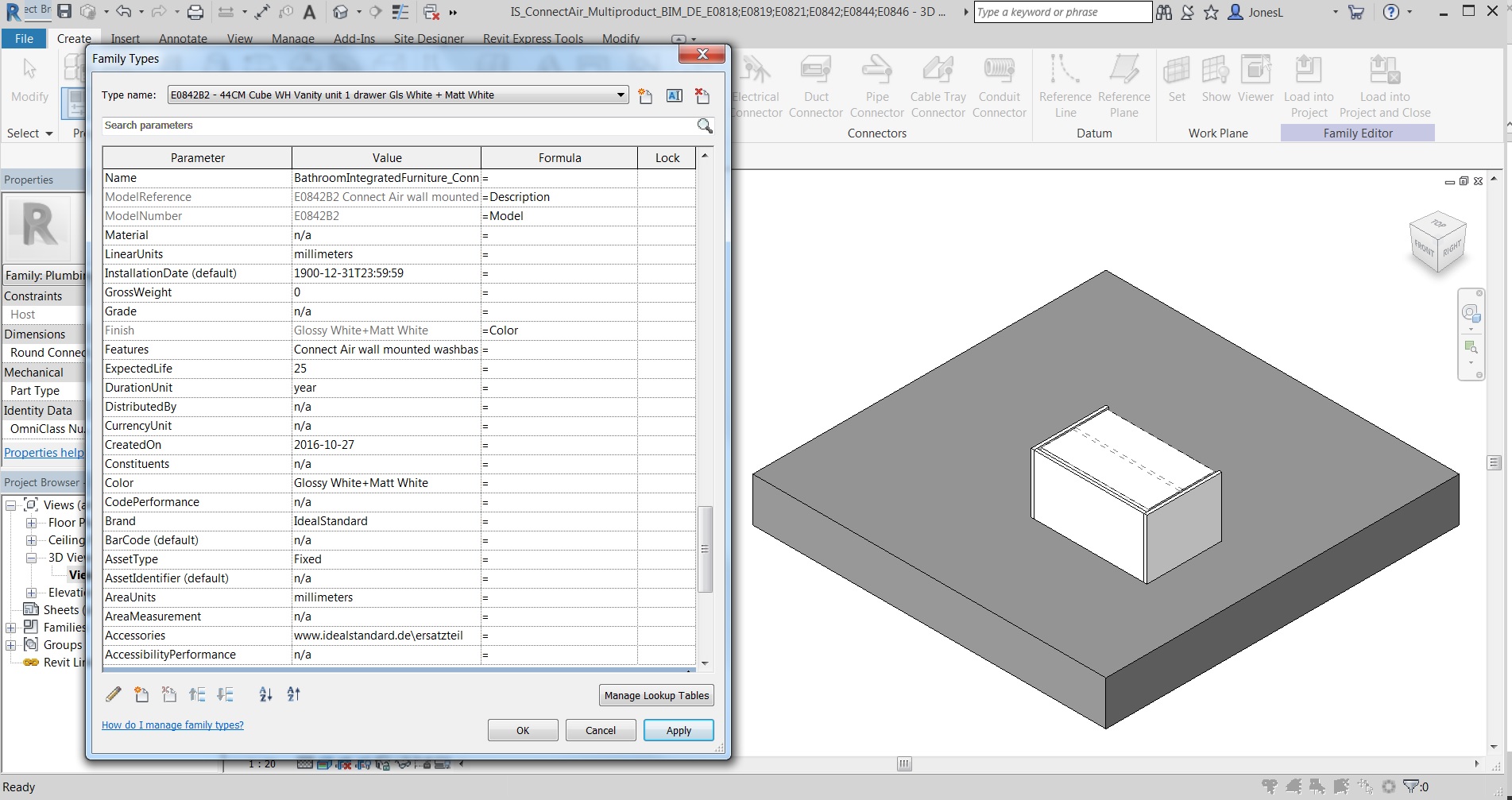Screen dimensions: 1512x800
Task: Click the search magnifier icon in Family Types
Action: point(705,126)
